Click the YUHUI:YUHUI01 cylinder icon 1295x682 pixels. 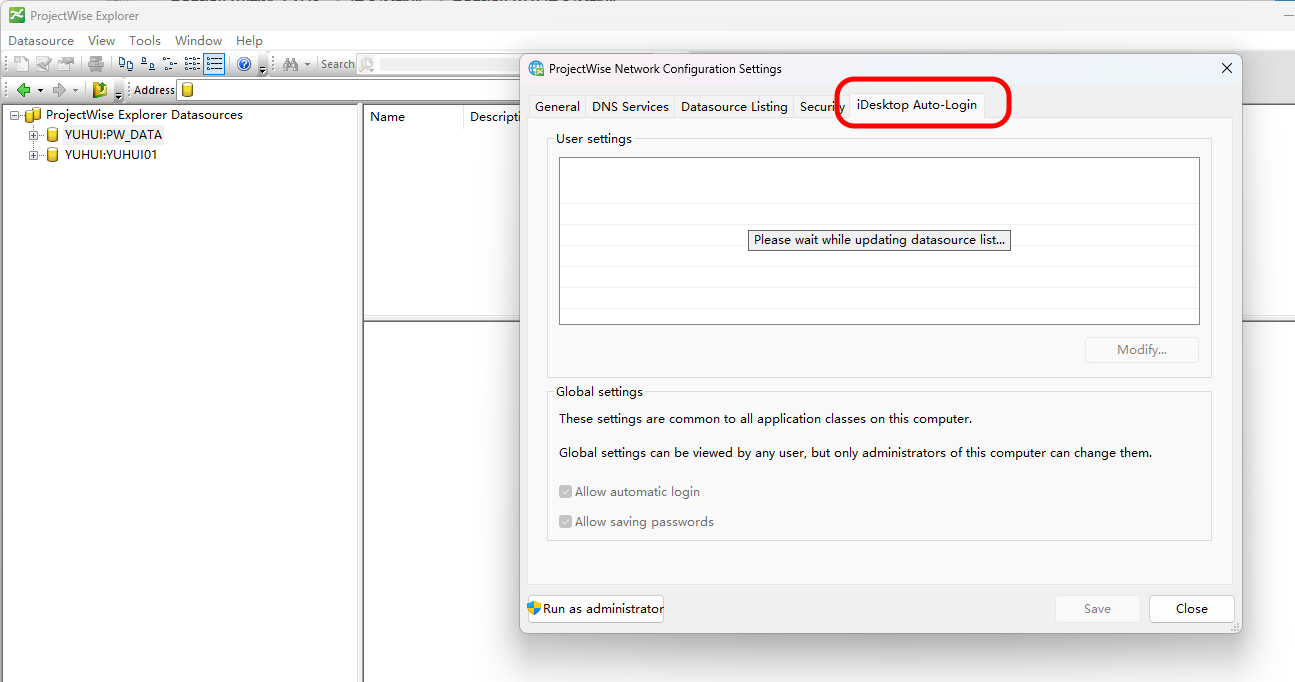[x=53, y=154]
